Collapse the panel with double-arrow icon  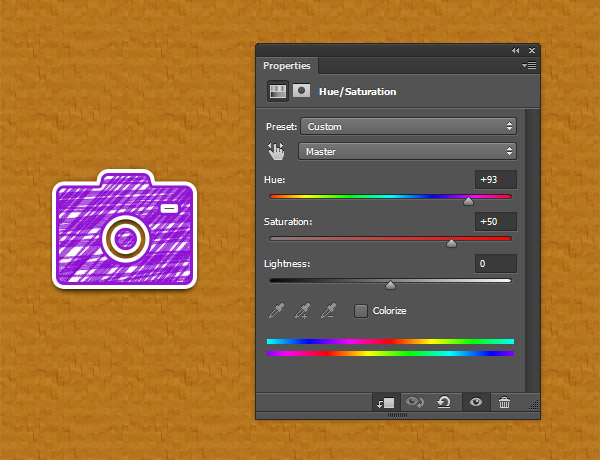516,50
